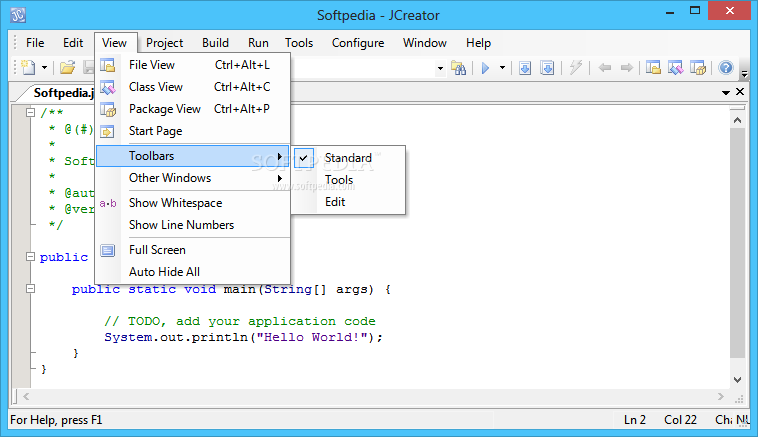Click the lightning bolt toolbar icon
Image resolution: width=758 pixels, height=437 pixels.
(x=575, y=68)
